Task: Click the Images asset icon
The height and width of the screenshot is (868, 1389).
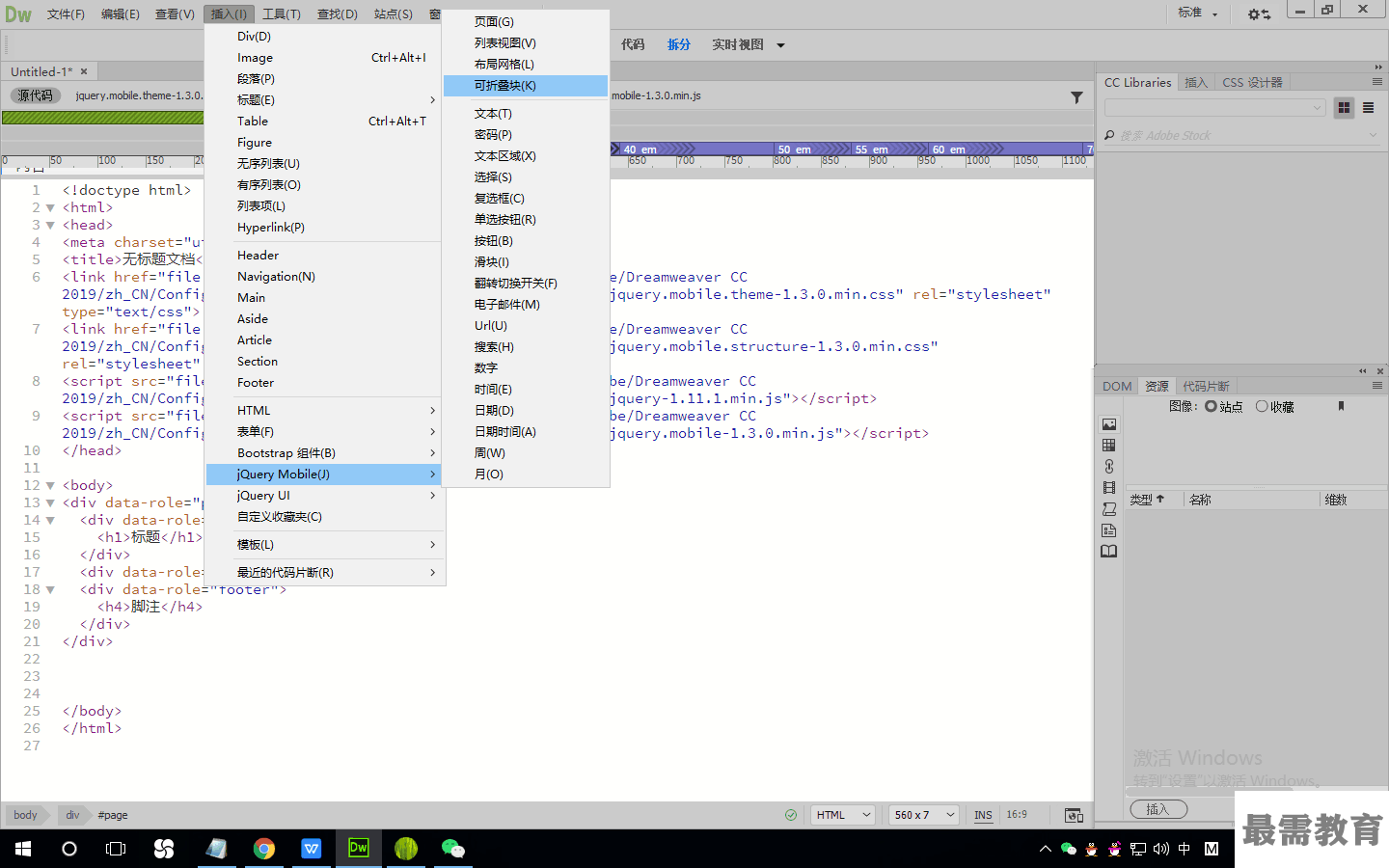Action: 1109,424
